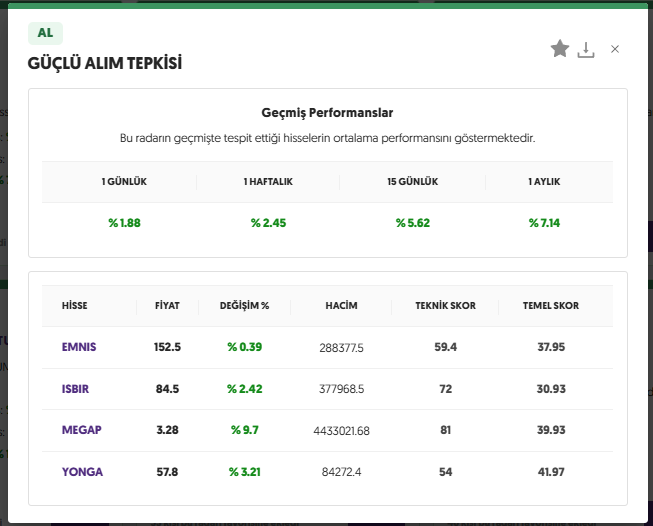Select the 1 HAFTALIK performance header
This screenshot has height=526, width=653.
[268, 182]
